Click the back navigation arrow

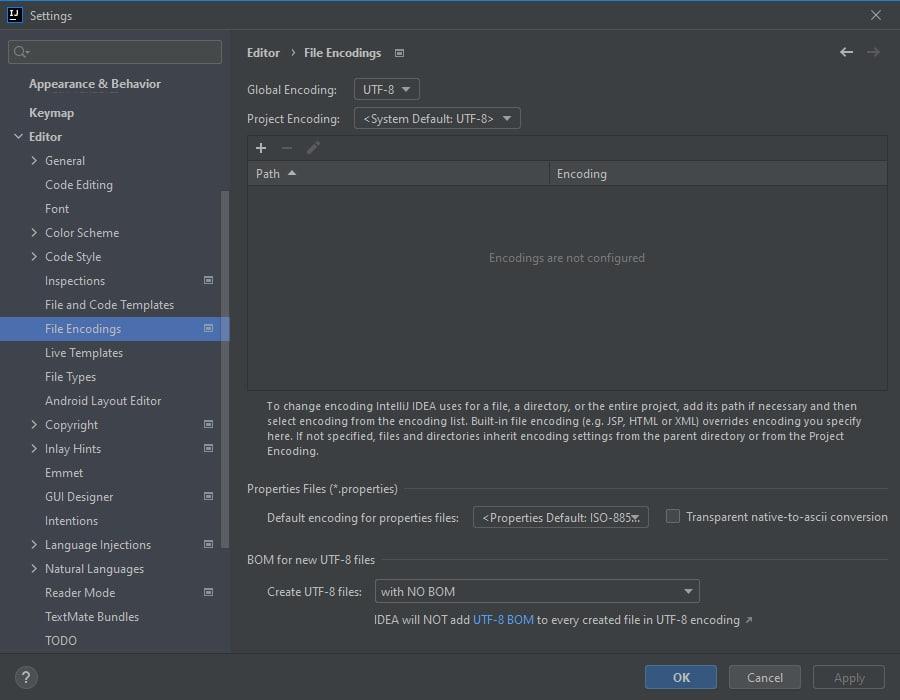846,52
